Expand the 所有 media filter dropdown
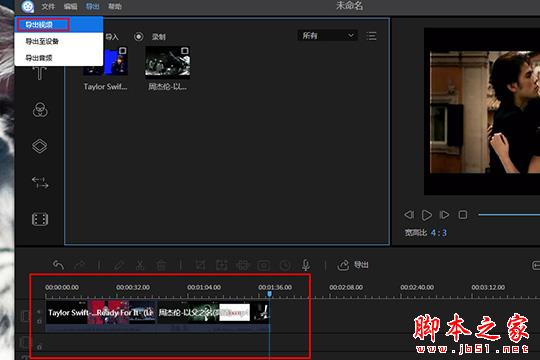 point(327,35)
